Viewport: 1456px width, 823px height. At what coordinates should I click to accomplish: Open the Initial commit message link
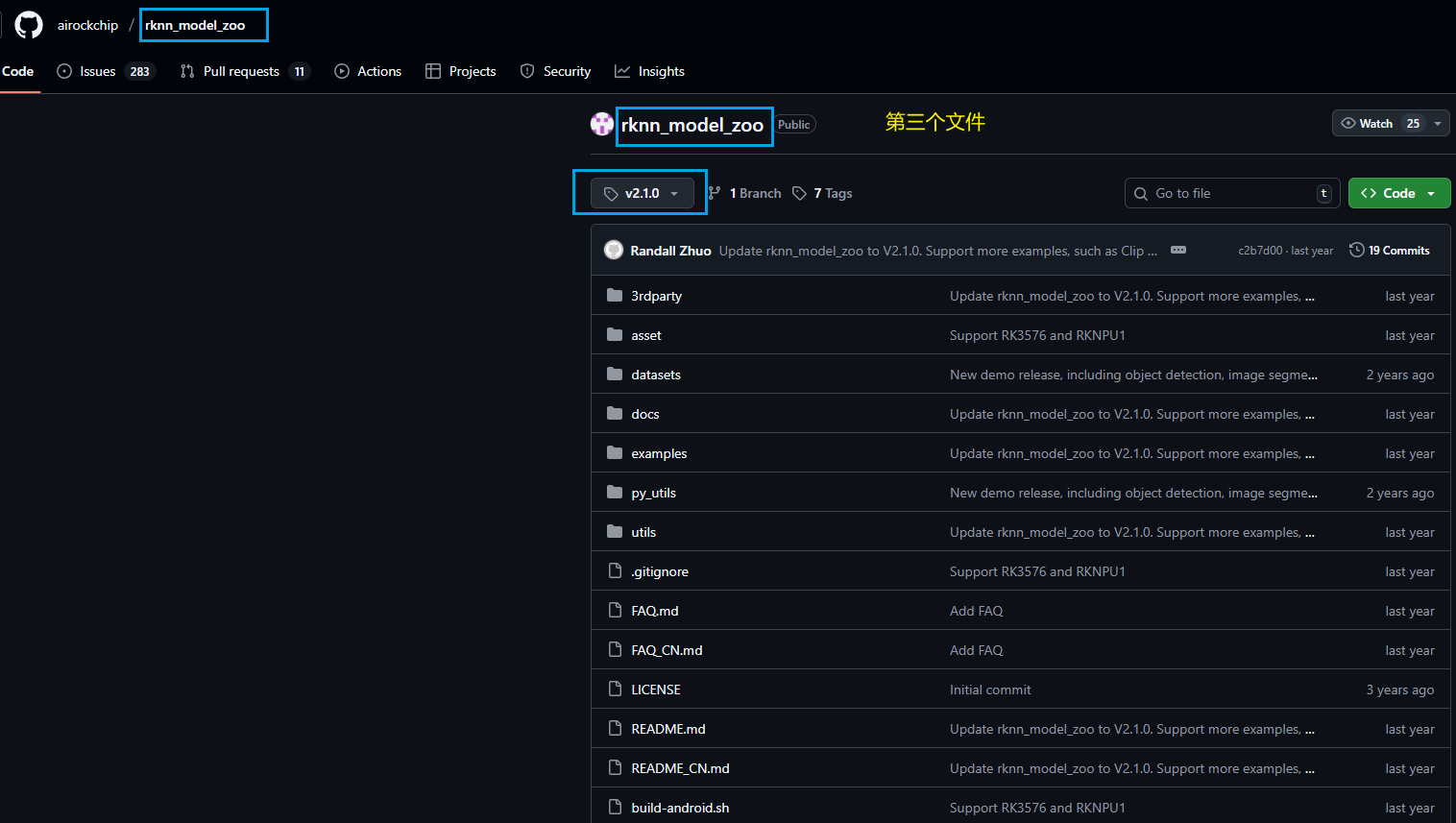[990, 690]
